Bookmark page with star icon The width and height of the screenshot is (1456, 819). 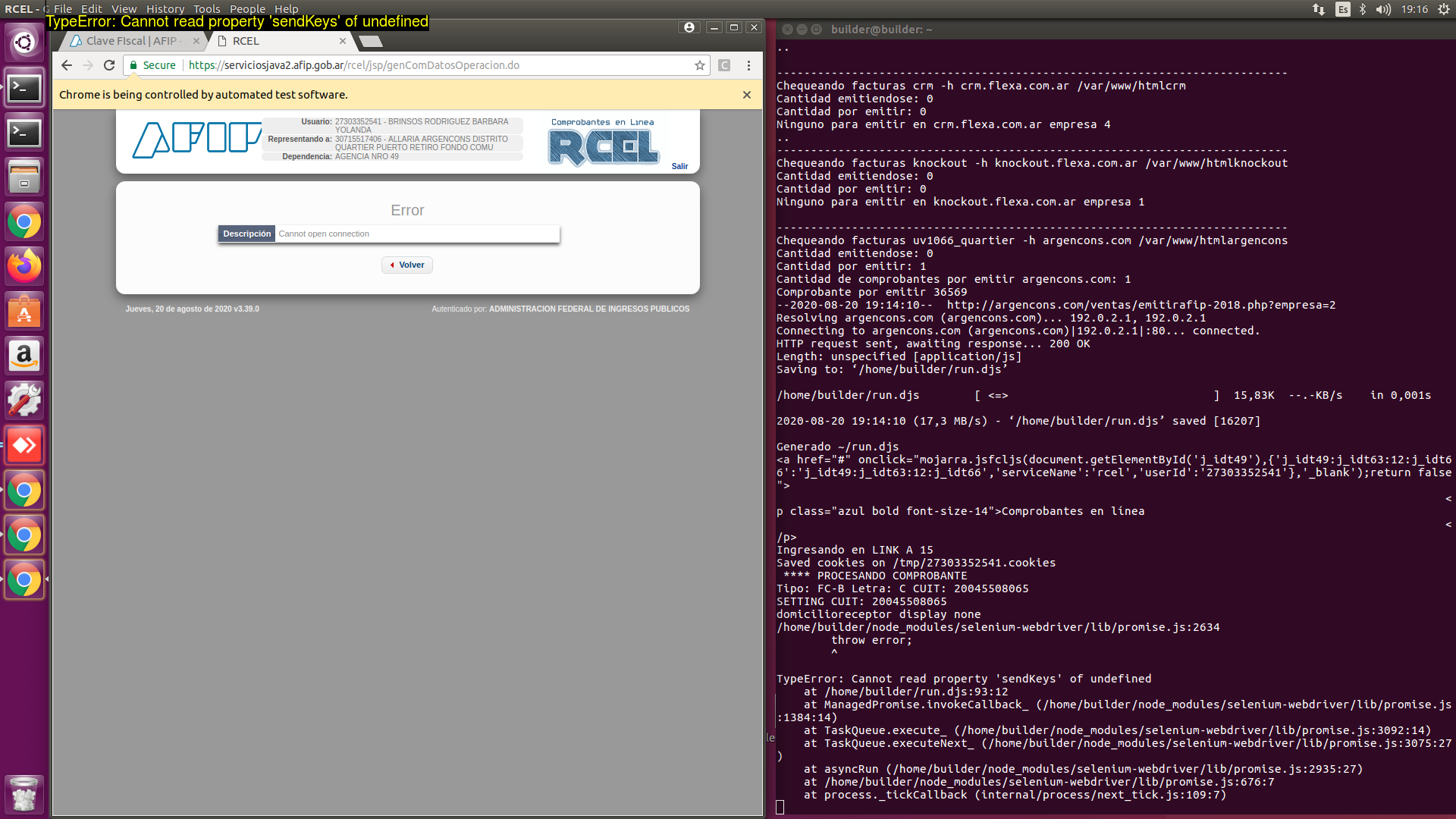pos(700,65)
